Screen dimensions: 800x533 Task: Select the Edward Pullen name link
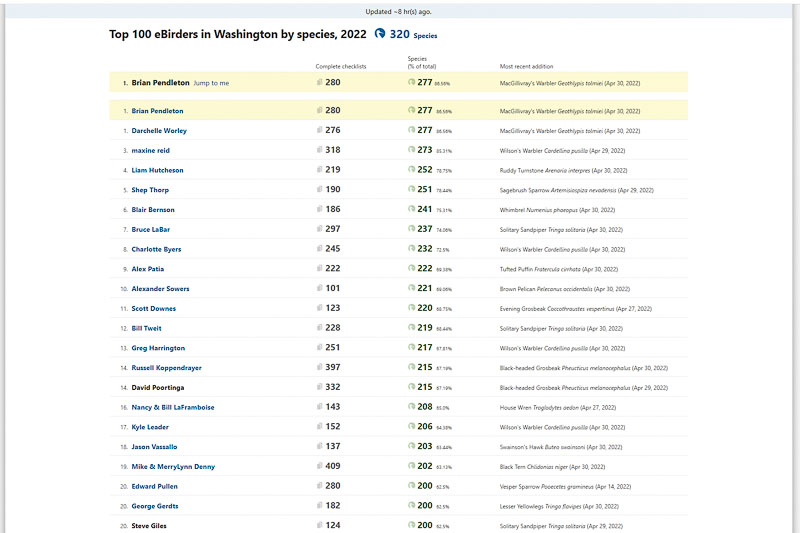155,487
